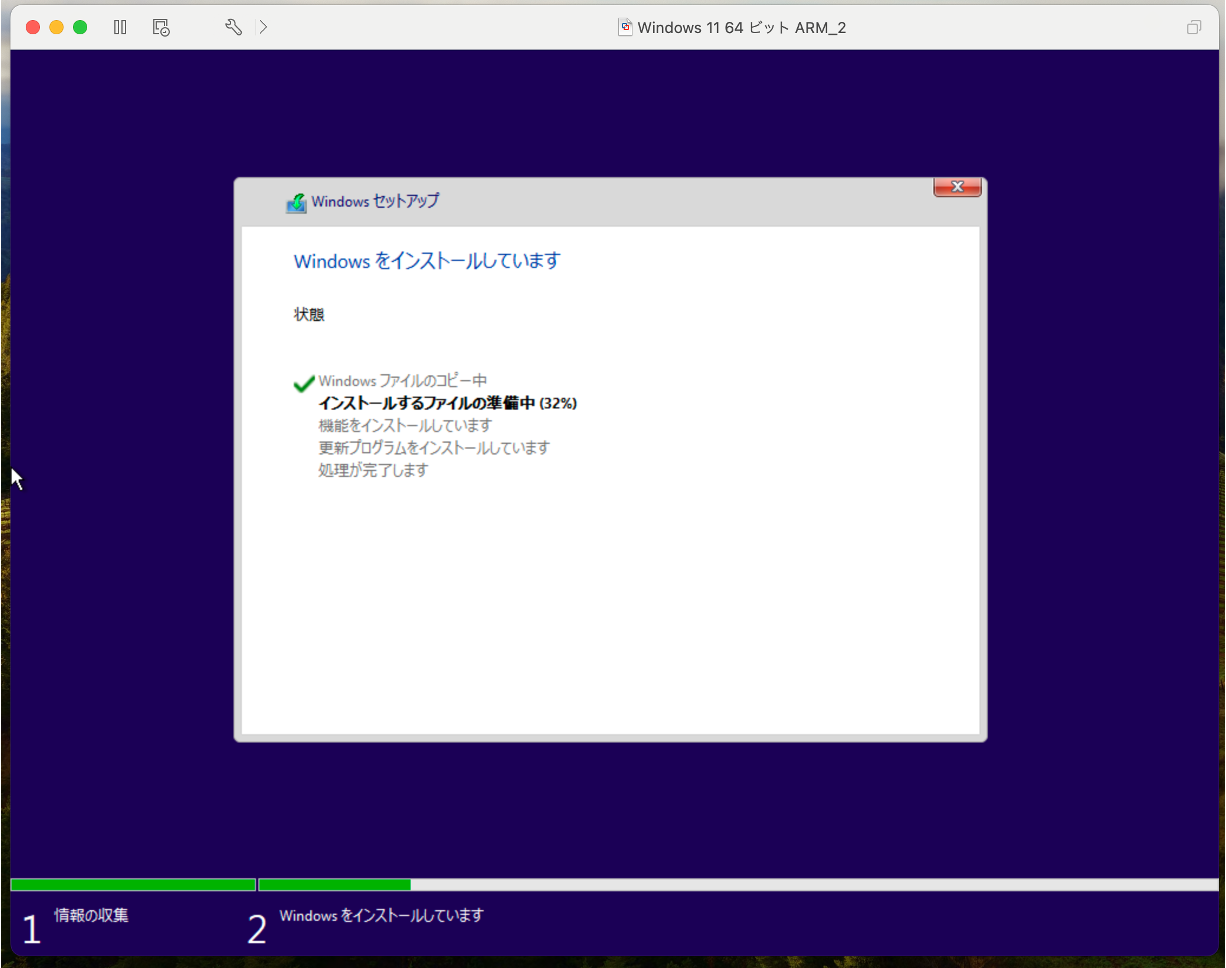Pause the virtual machine
1226x968 pixels.
coord(120,27)
